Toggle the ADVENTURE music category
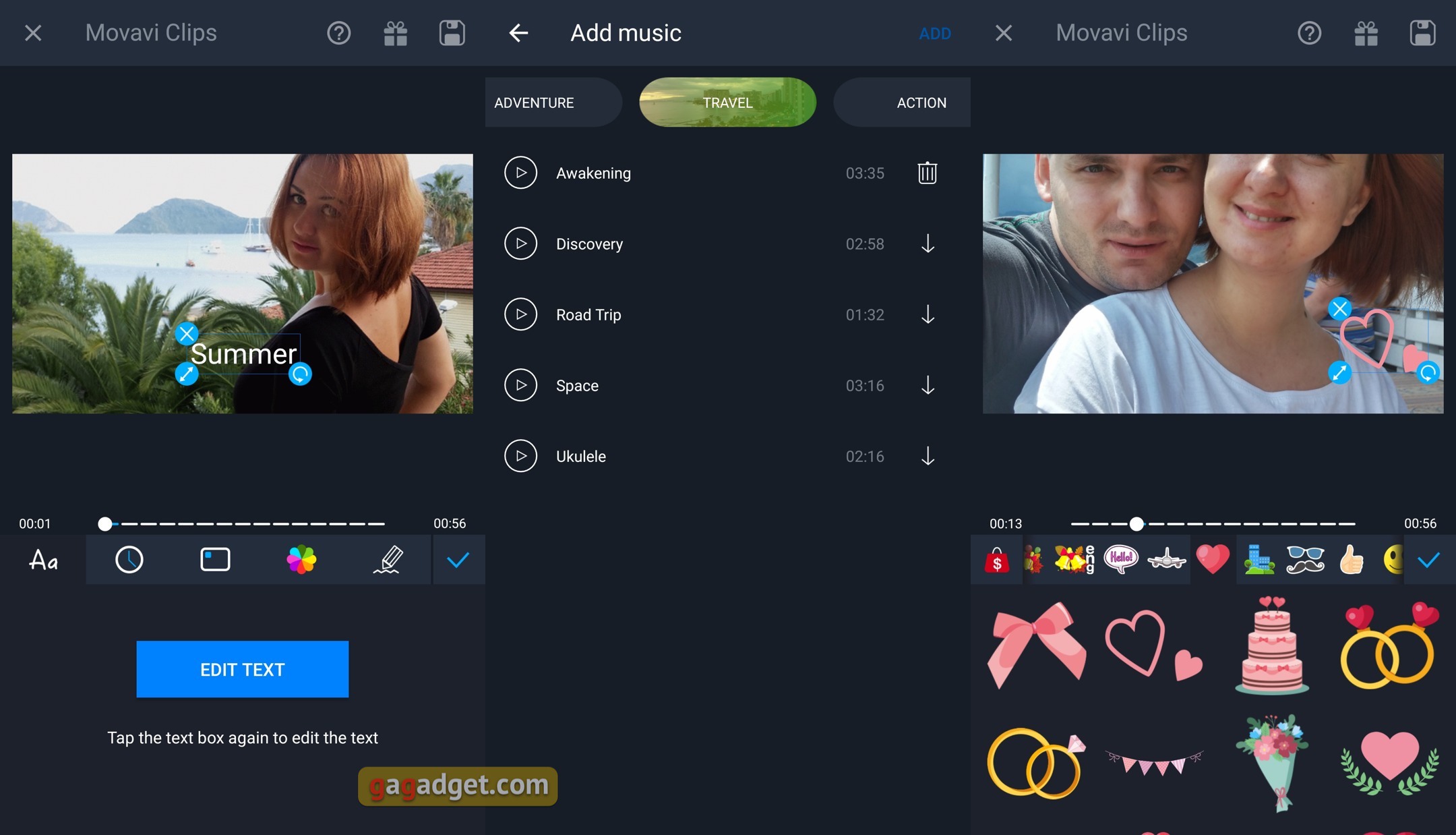Screen dimensions: 1456x835 tap(533, 102)
